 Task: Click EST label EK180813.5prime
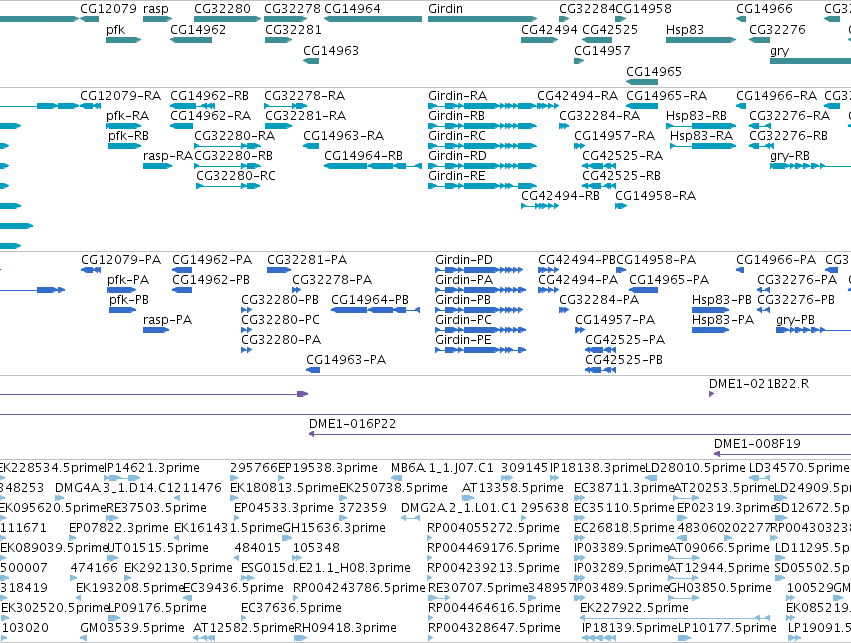[x=284, y=488]
